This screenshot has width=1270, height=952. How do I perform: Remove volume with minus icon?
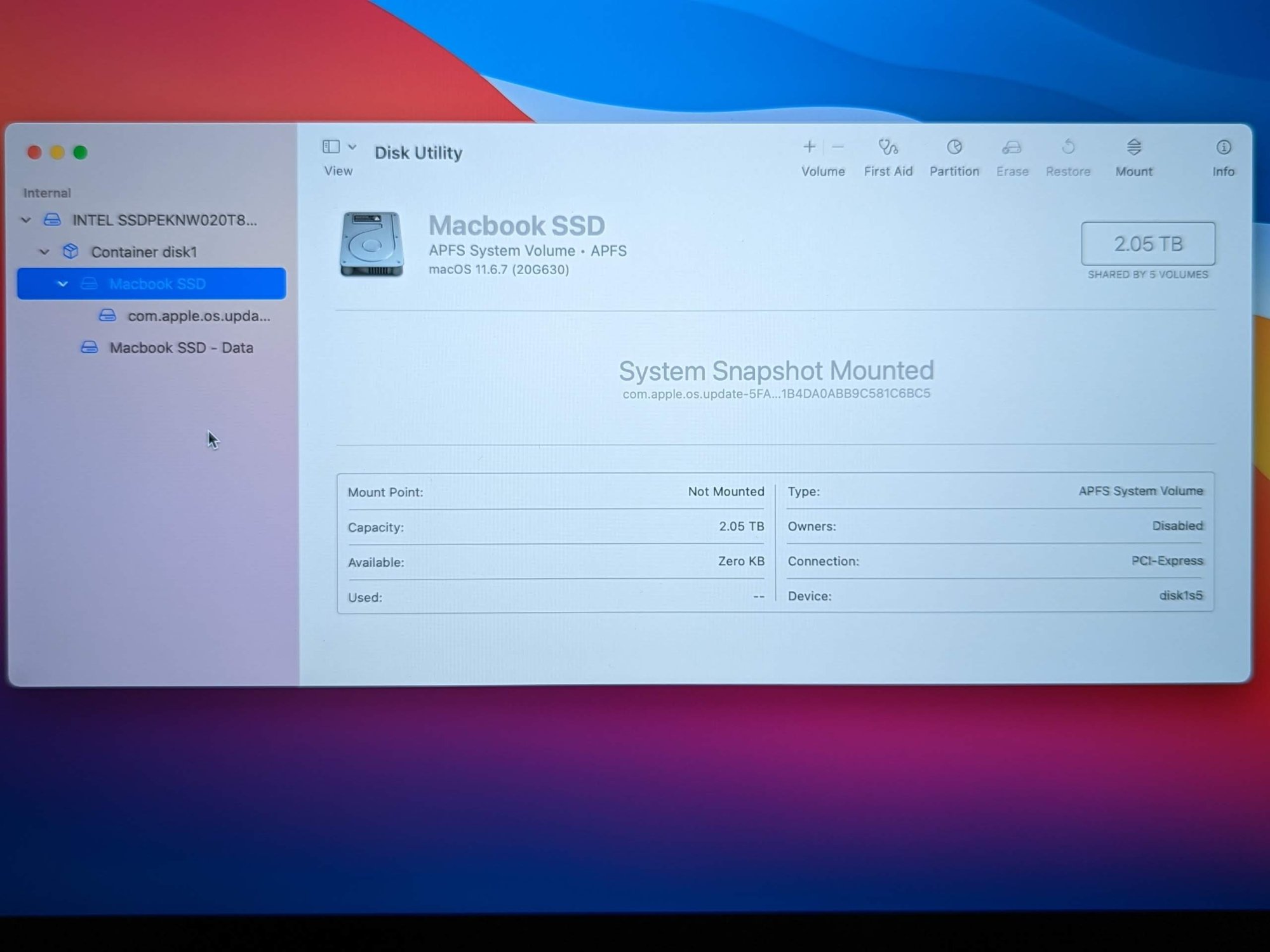click(838, 147)
